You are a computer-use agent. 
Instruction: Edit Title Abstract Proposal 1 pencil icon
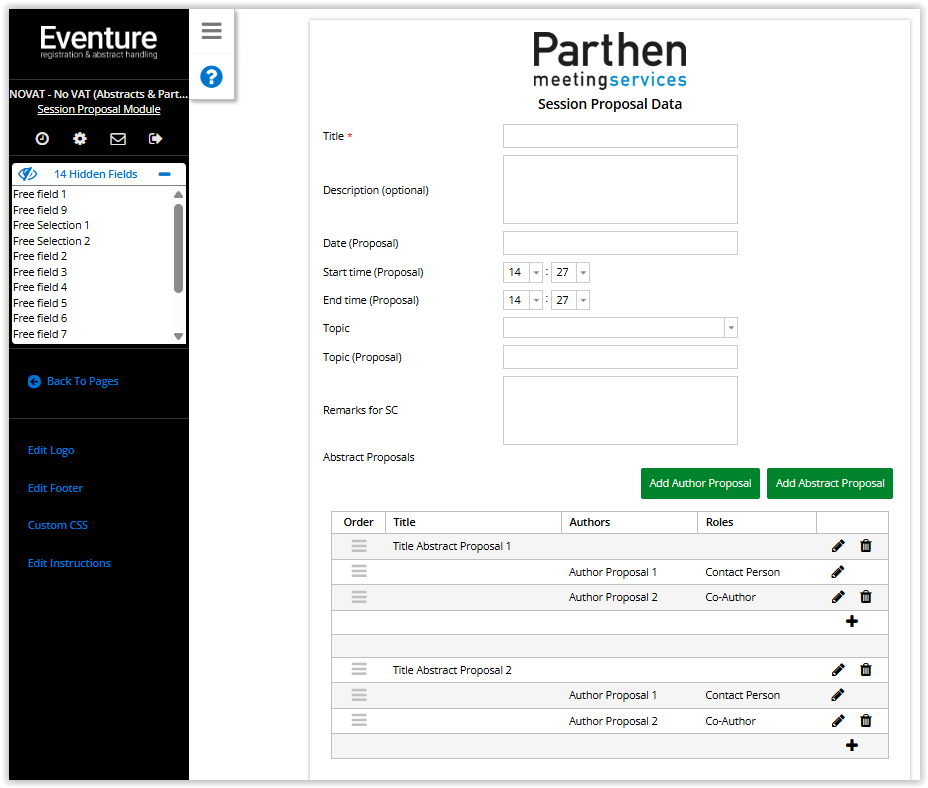[x=838, y=546]
